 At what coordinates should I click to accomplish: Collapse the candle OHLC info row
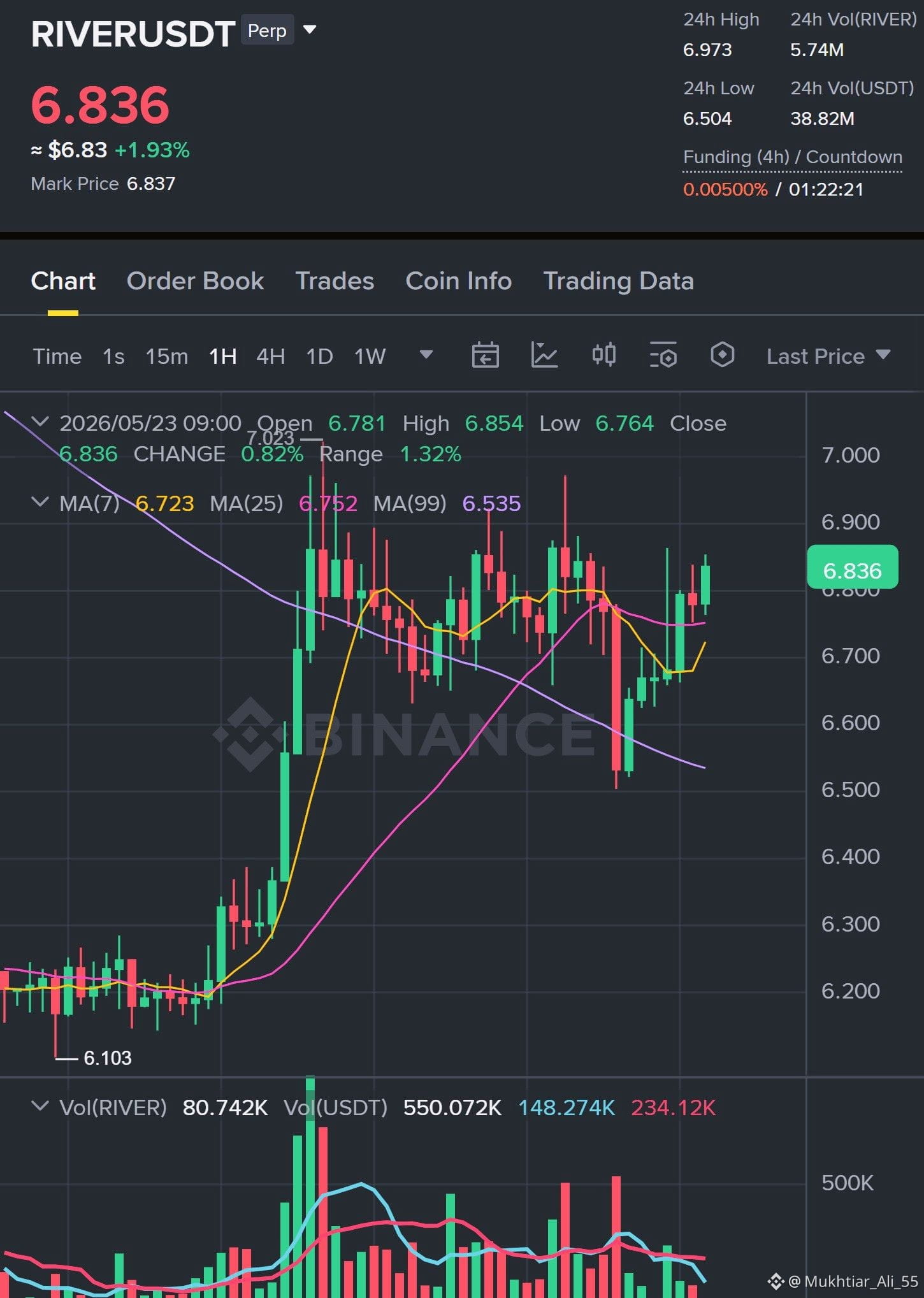pos(40,422)
